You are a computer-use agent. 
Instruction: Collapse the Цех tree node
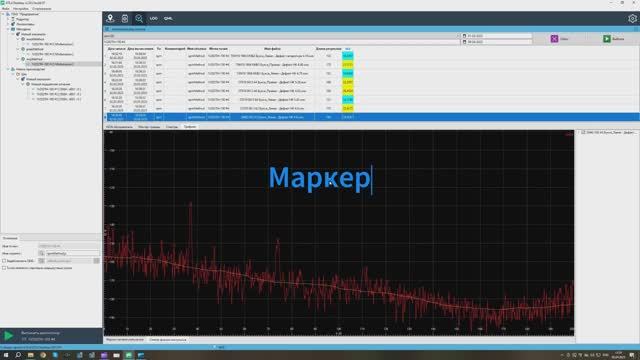13,74
